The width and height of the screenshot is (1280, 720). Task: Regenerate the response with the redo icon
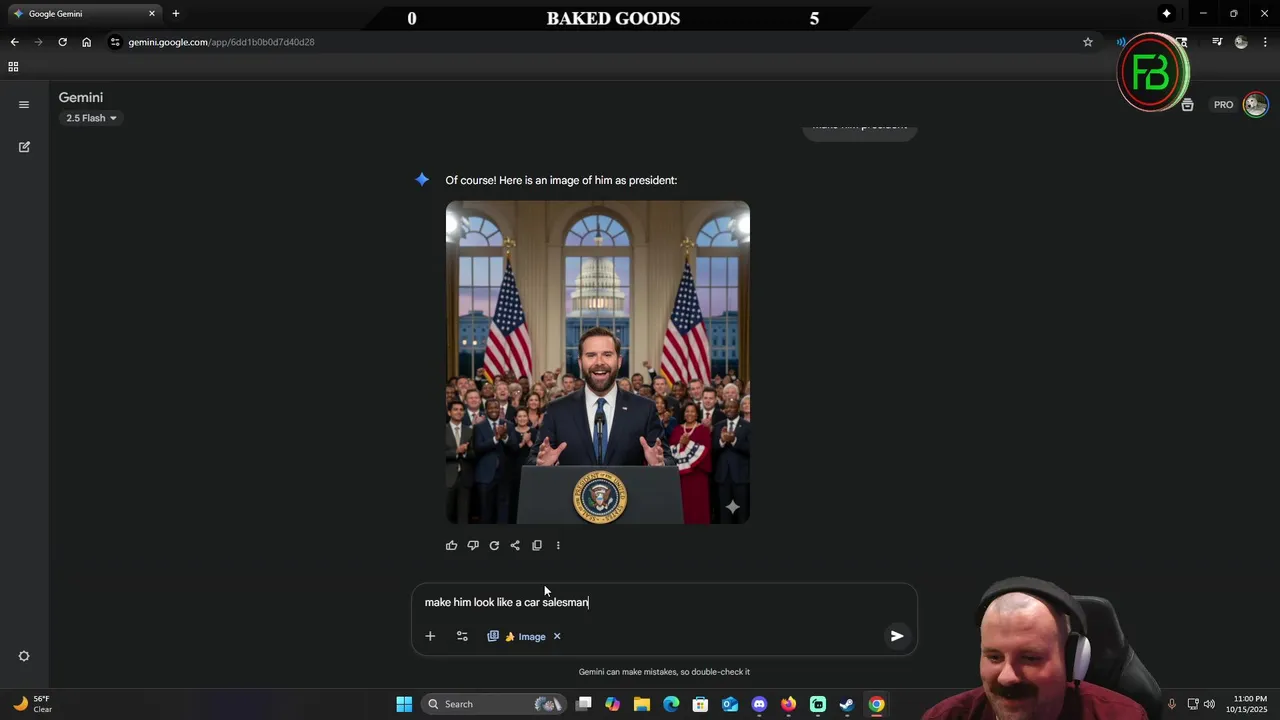(x=494, y=545)
